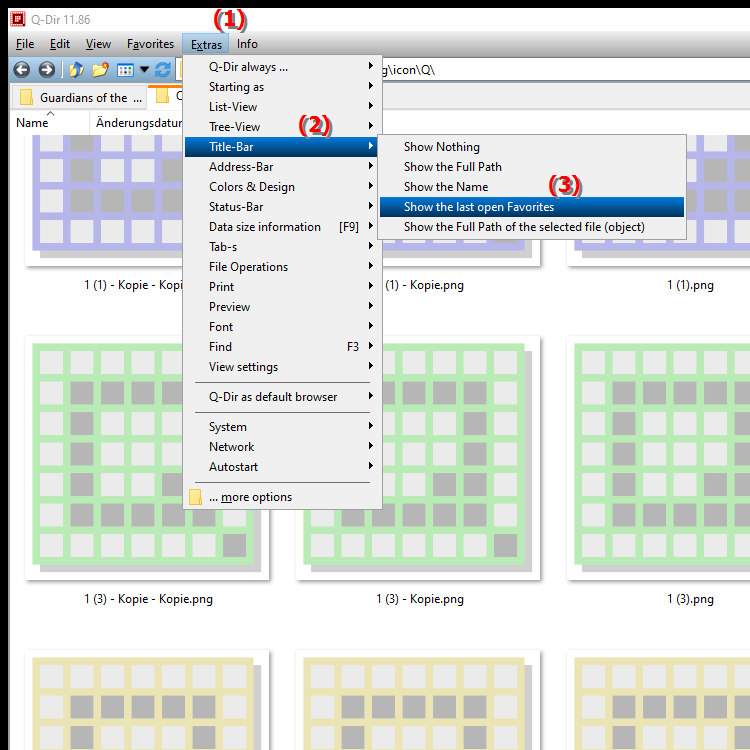Select thumbnail 1 (1) - Kopie - Kopie.png
This screenshot has height=750, width=750.
104,201
